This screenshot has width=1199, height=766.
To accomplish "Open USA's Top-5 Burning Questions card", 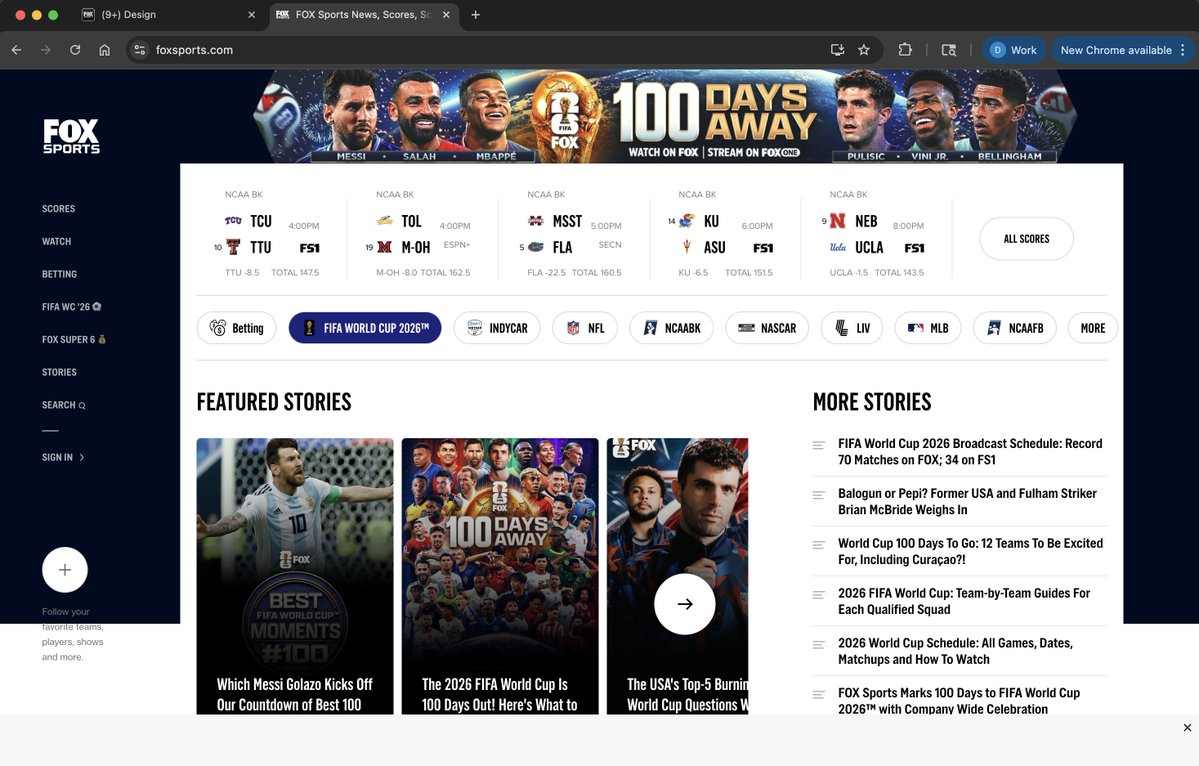I will point(677,576).
